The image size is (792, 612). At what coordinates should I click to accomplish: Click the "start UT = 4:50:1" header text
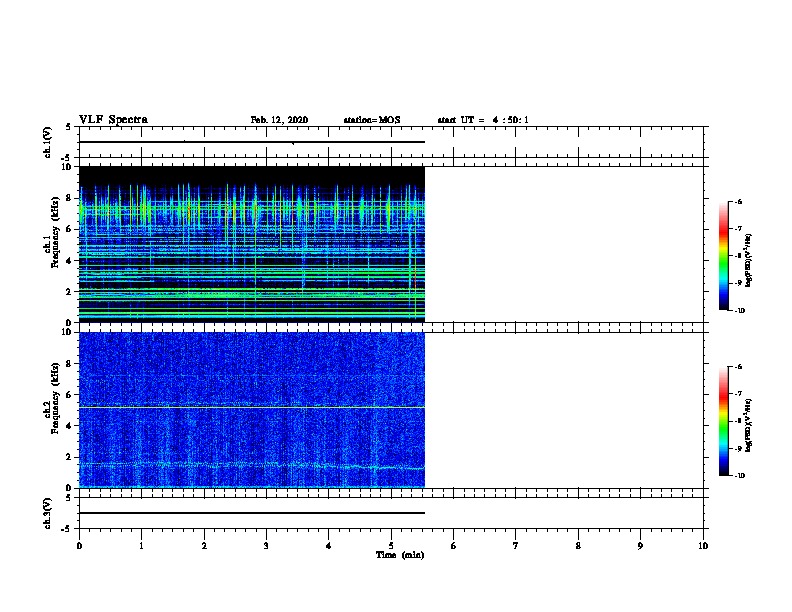click(x=483, y=120)
